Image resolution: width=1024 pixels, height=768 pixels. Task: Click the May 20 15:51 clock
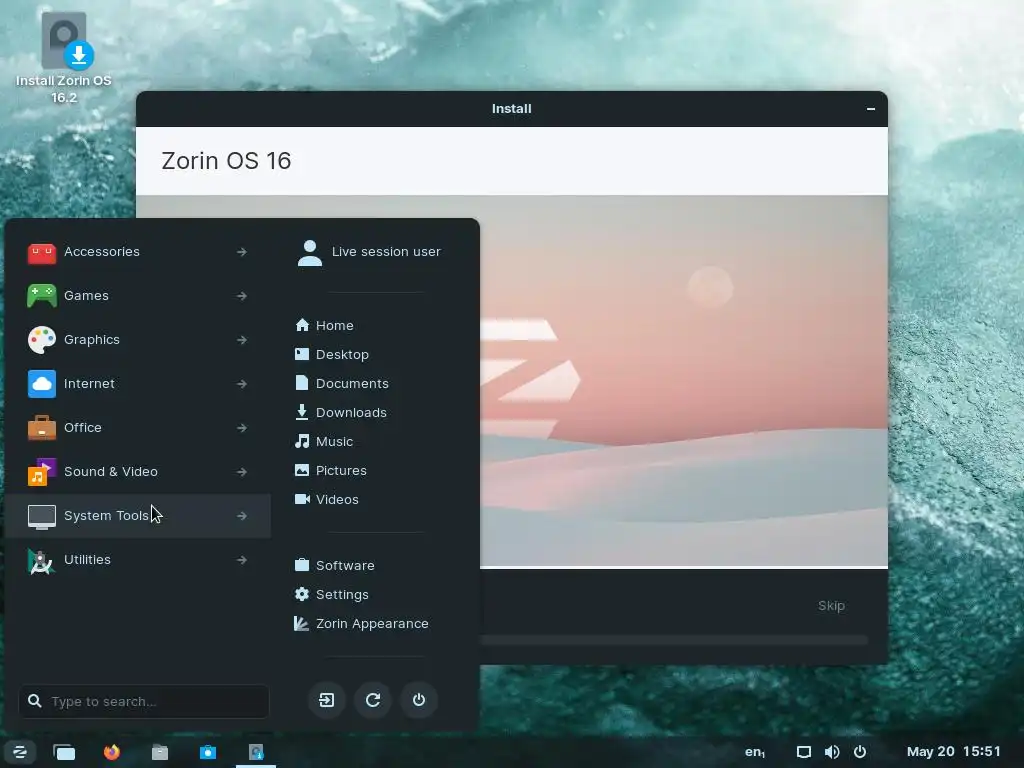pyautogui.click(x=953, y=752)
